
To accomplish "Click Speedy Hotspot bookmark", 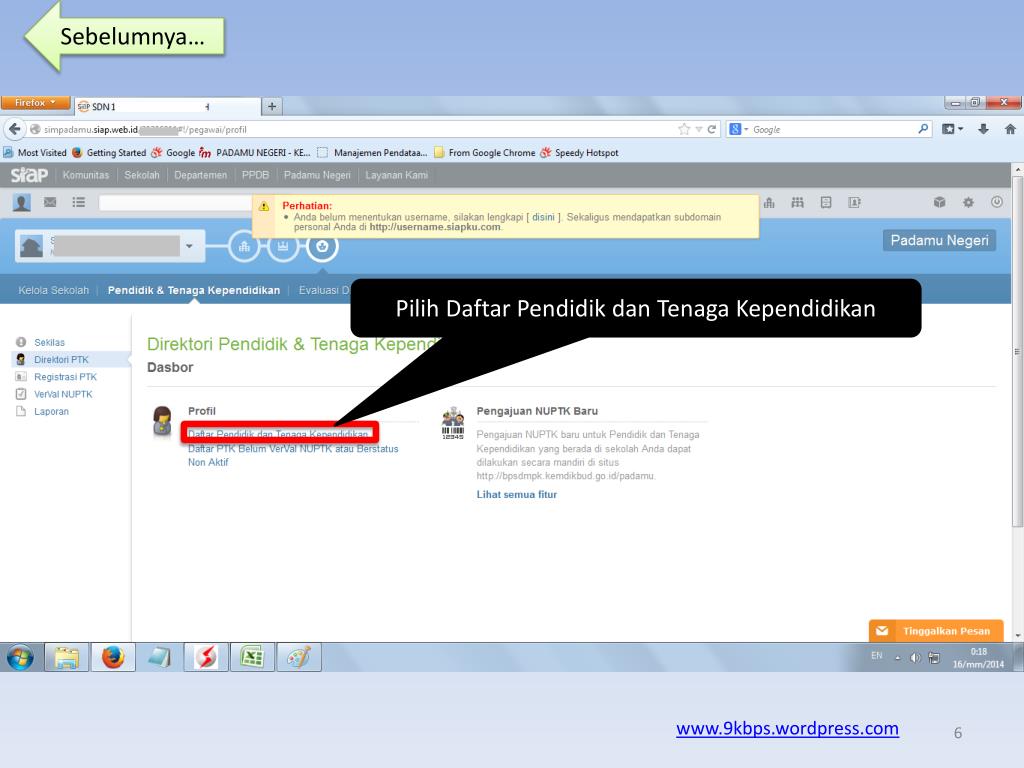I will (x=579, y=153).
